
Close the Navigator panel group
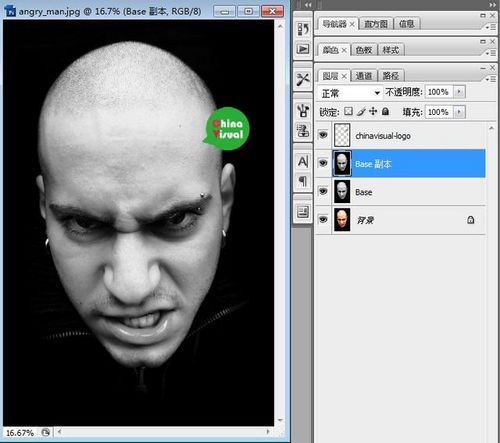point(492,15)
